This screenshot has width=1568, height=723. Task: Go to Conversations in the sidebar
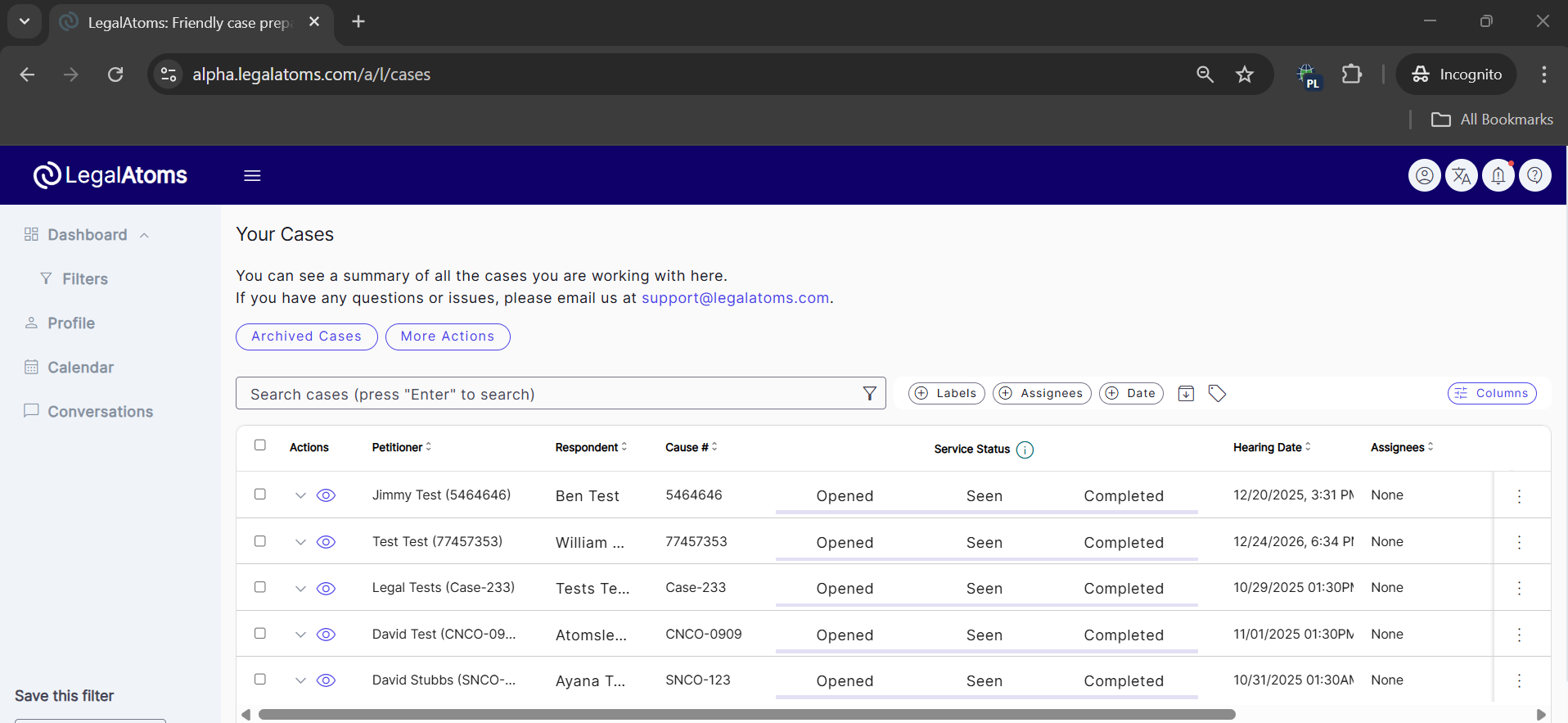point(100,412)
